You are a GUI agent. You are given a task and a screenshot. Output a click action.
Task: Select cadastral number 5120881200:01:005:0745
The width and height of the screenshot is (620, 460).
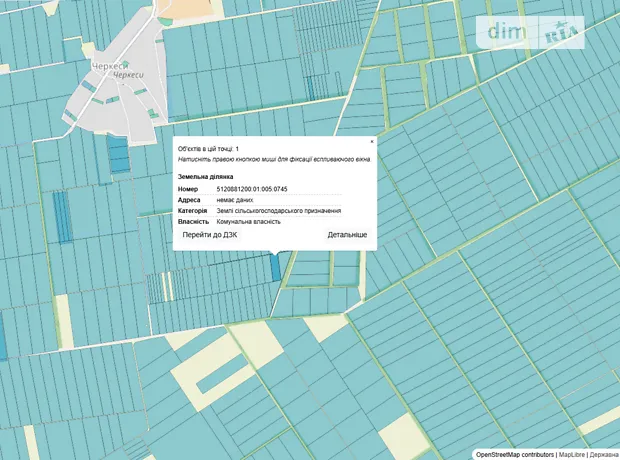(x=251, y=189)
